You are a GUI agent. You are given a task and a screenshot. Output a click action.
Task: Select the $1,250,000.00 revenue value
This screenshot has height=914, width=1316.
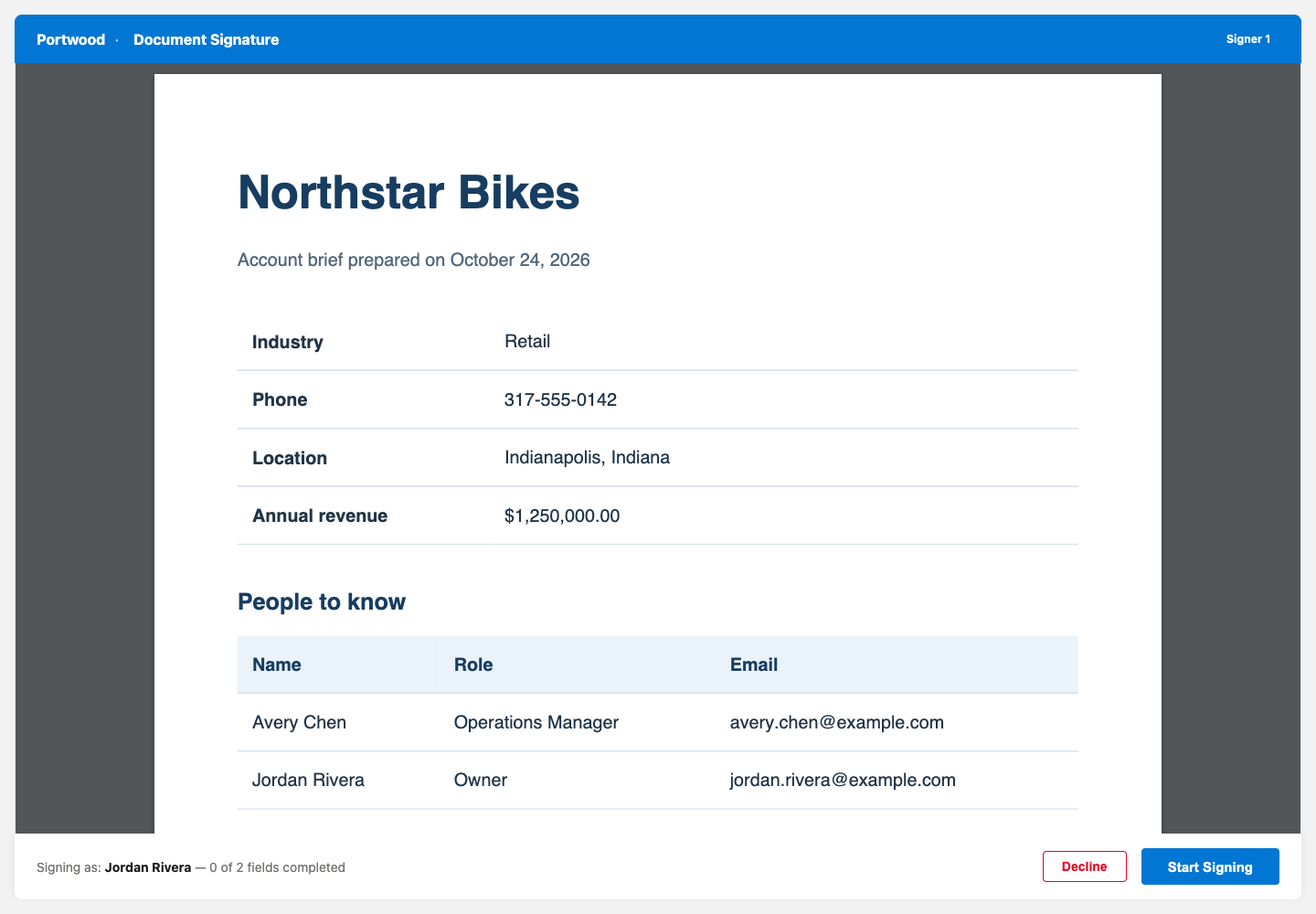tap(562, 515)
